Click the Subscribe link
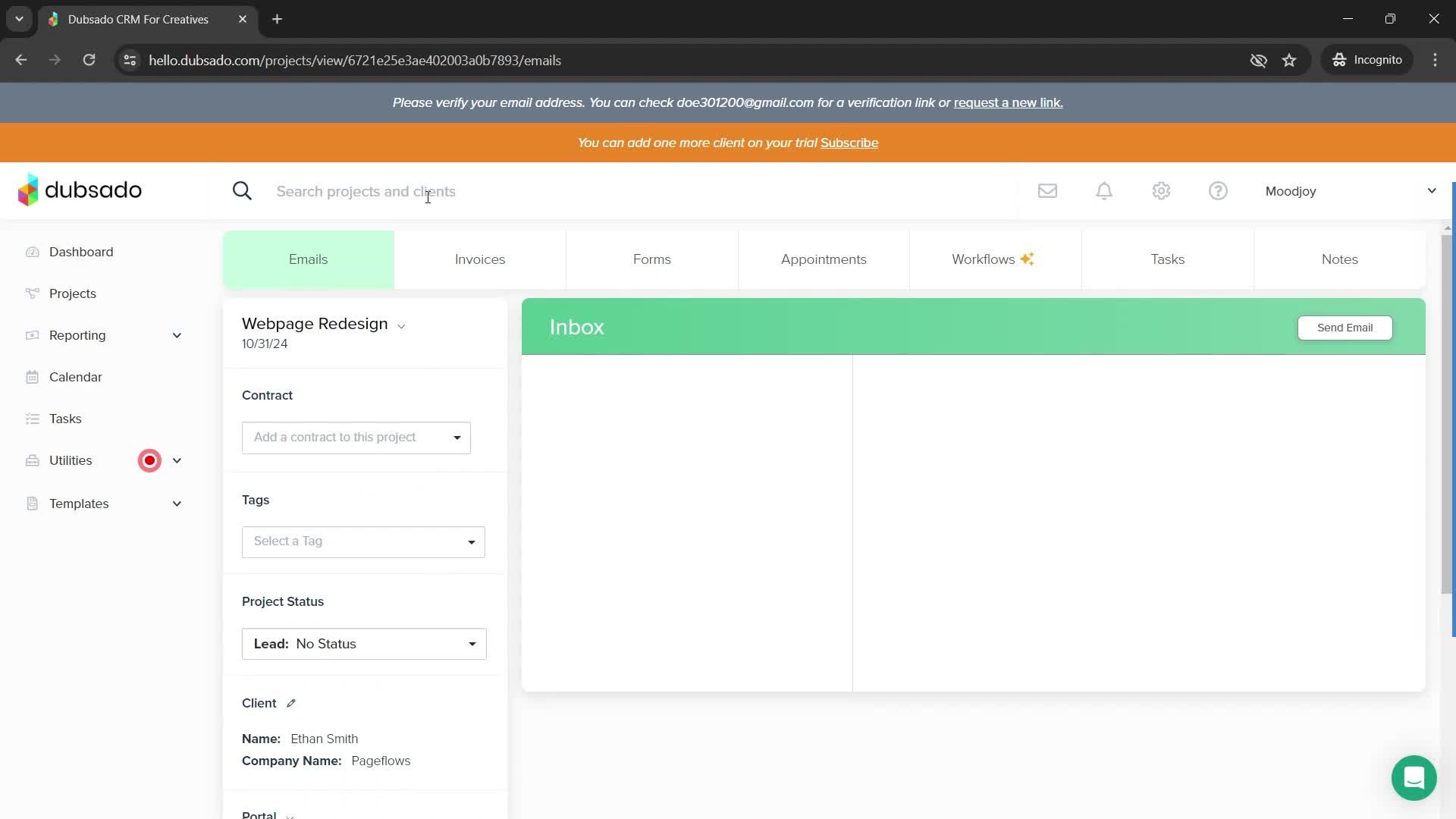The image size is (1456, 819). 849,143
